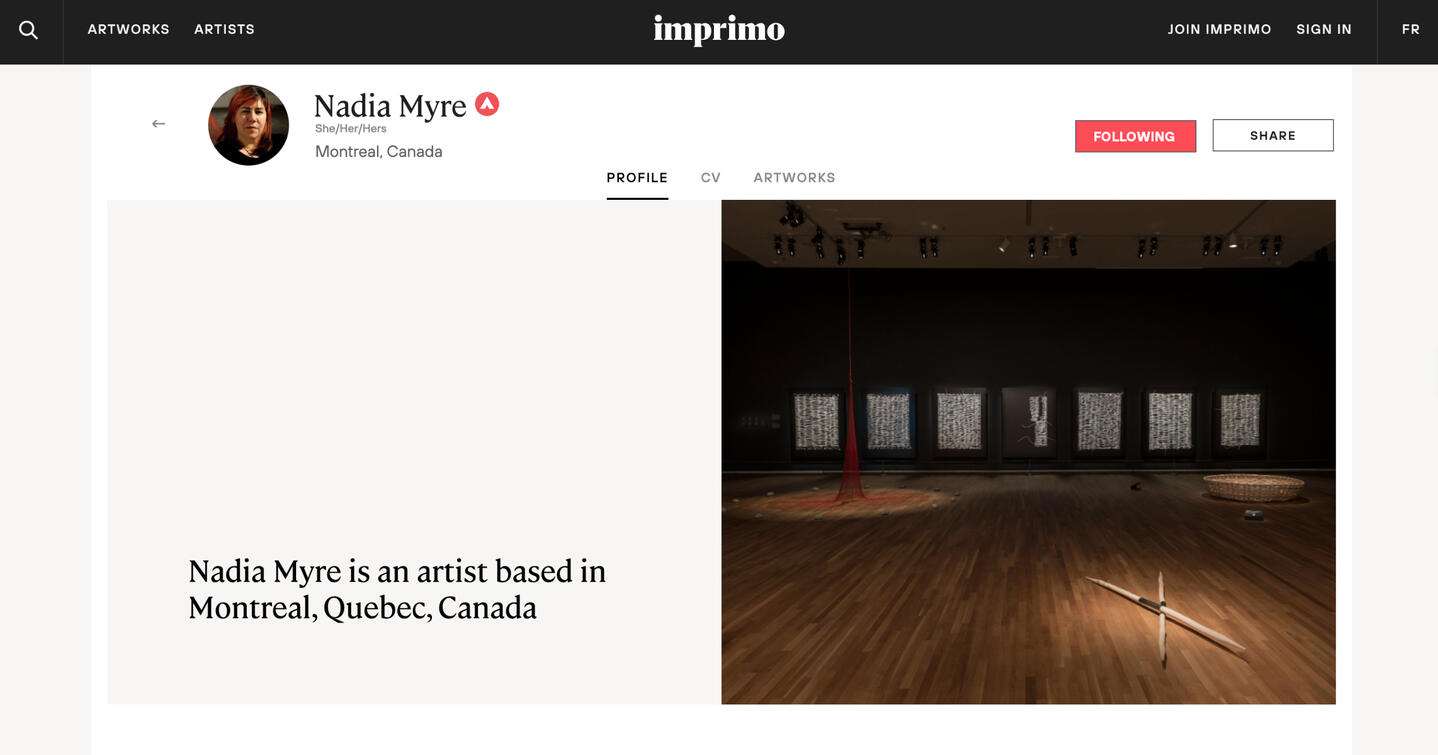Click the Nadia Myre name heading

[x=390, y=106]
